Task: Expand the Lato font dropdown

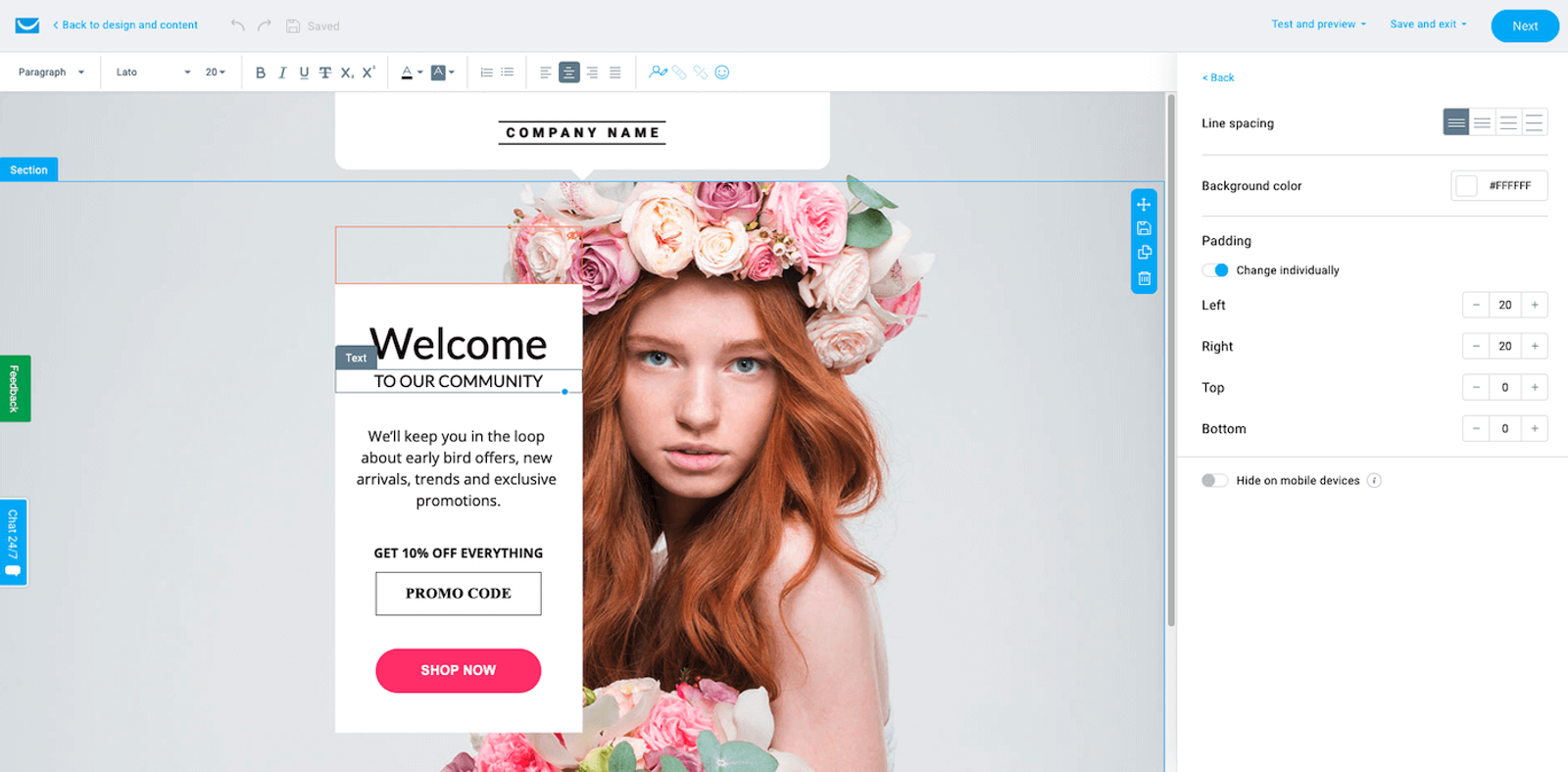Action: 153,72
